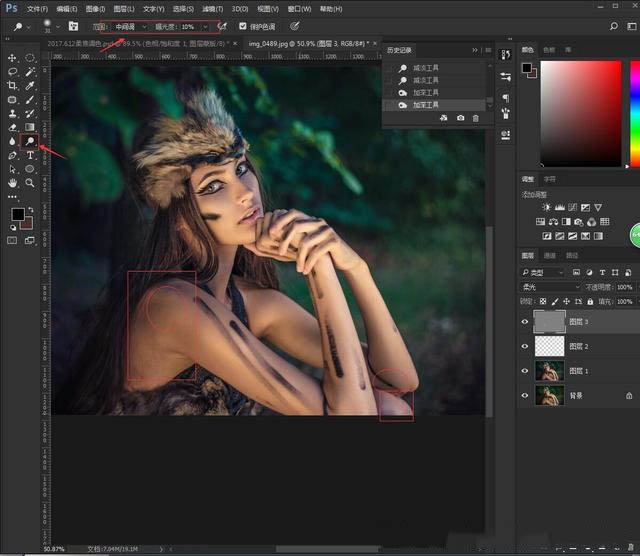The image size is (640, 556).
Task: Expand the 曝光度 exposure dropdown
Action: pos(206,26)
